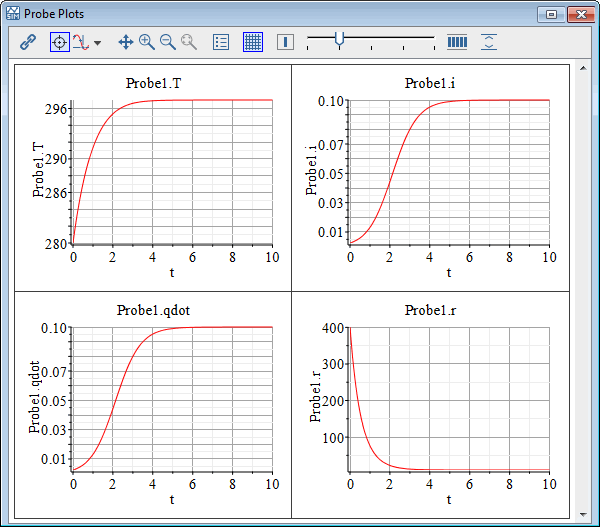Click the single column layout icon
This screenshot has height=527, width=600.
point(285,42)
